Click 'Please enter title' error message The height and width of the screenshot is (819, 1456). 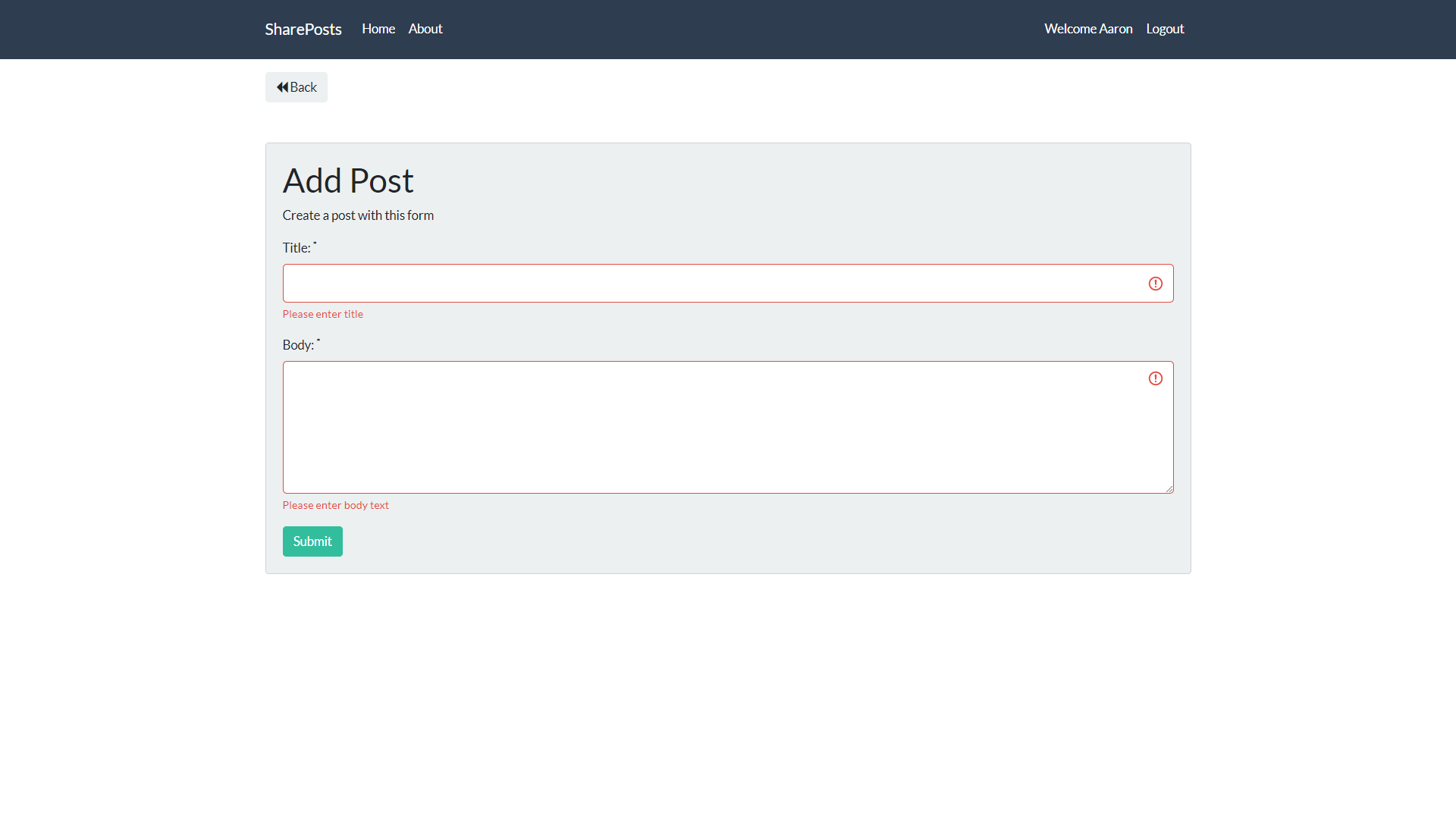322,314
